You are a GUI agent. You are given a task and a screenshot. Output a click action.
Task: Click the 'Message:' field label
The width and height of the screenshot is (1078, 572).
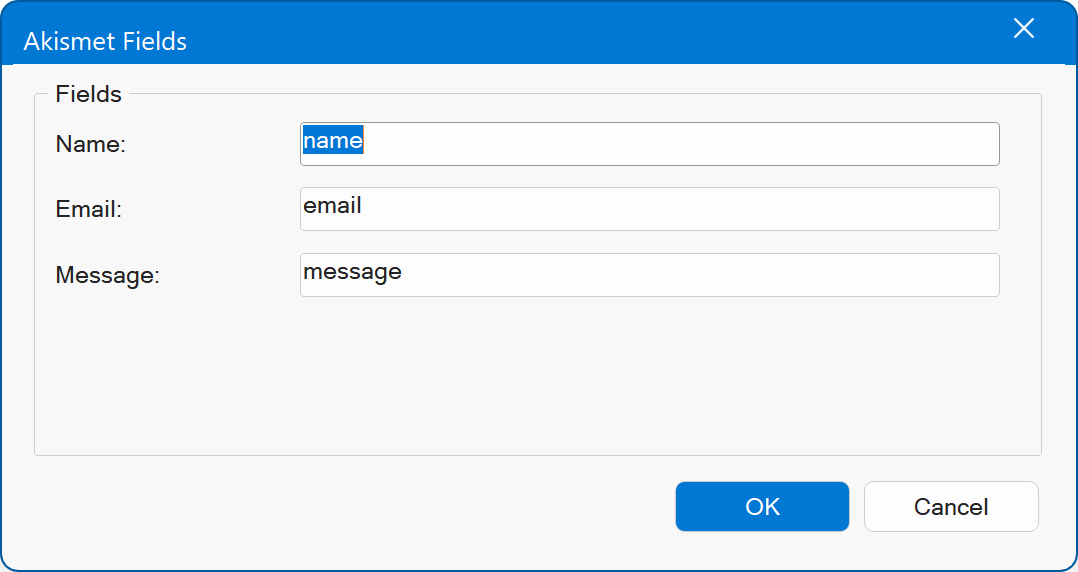point(107,276)
